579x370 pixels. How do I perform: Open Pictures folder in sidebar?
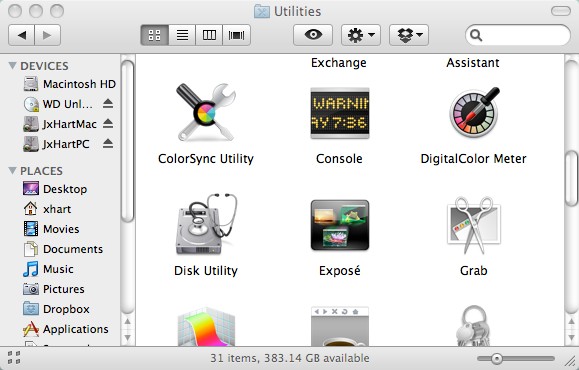(54, 289)
